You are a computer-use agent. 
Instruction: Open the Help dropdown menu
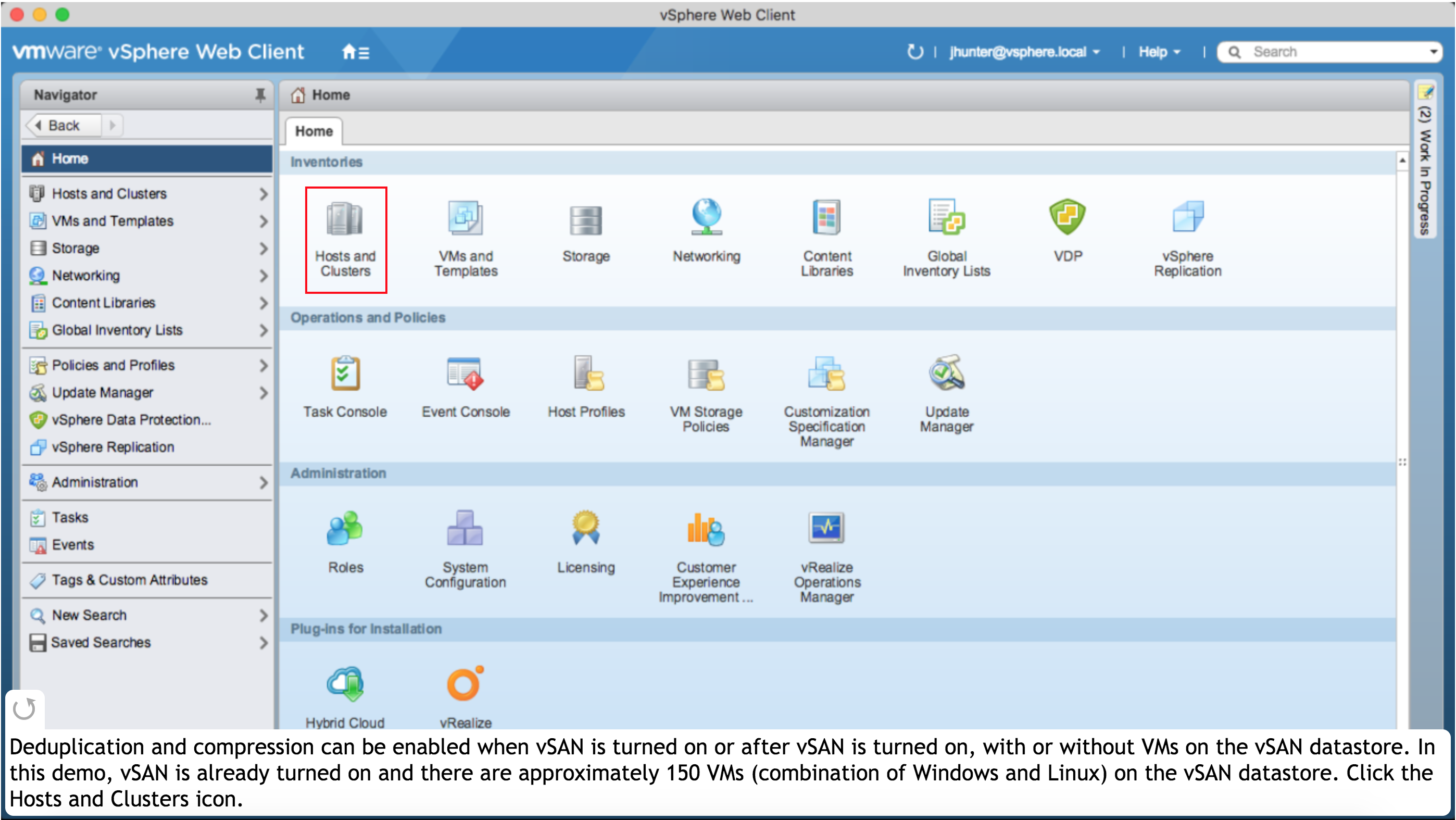(1159, 52)
